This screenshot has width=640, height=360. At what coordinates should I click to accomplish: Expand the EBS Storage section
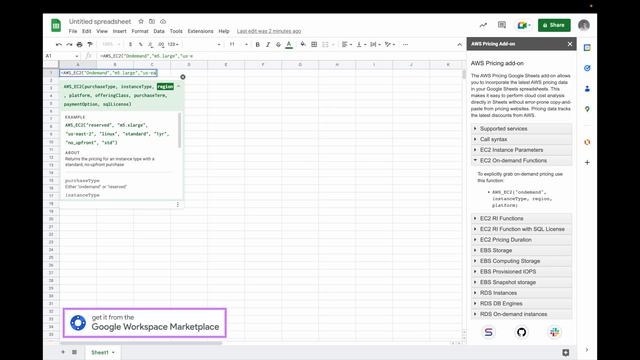pyautogui.click(x=521, y=250)
